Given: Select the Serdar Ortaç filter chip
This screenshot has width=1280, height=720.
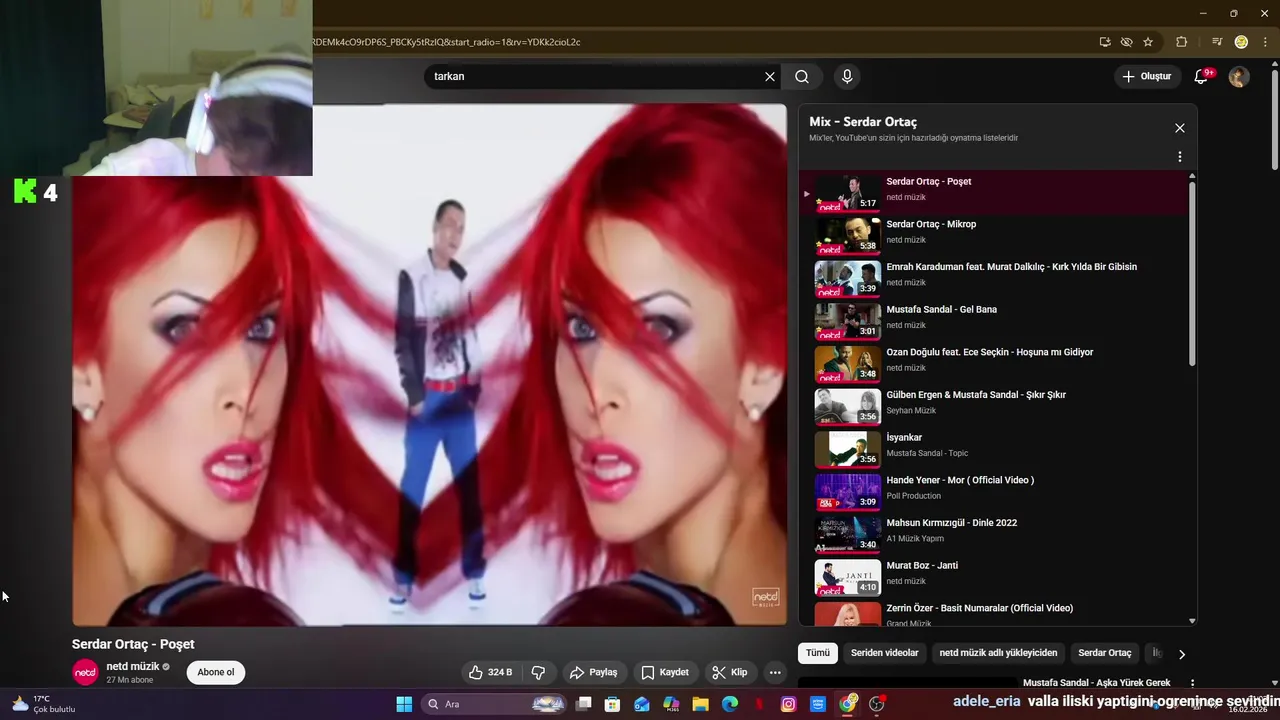Looking at the screenshot, I should (1105, 653).
